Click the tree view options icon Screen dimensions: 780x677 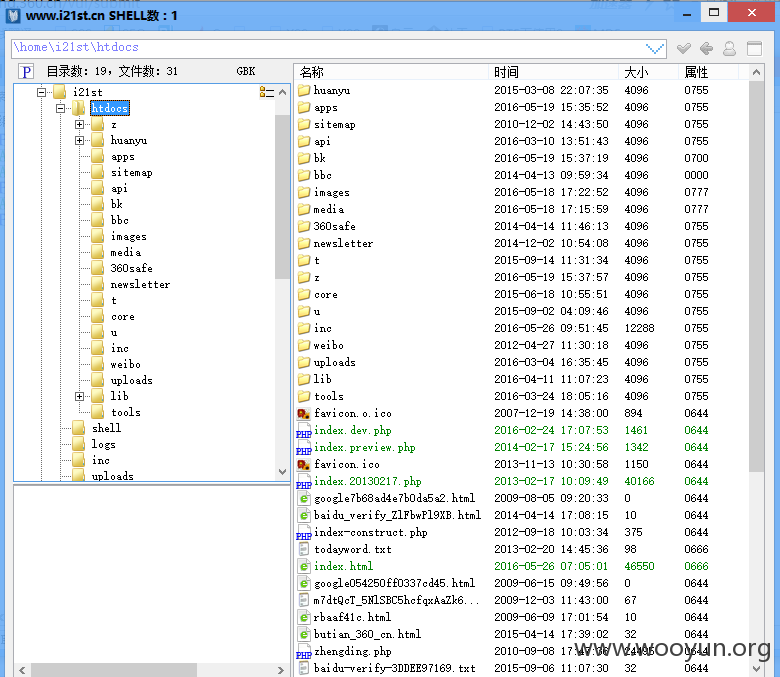(267, 92)
